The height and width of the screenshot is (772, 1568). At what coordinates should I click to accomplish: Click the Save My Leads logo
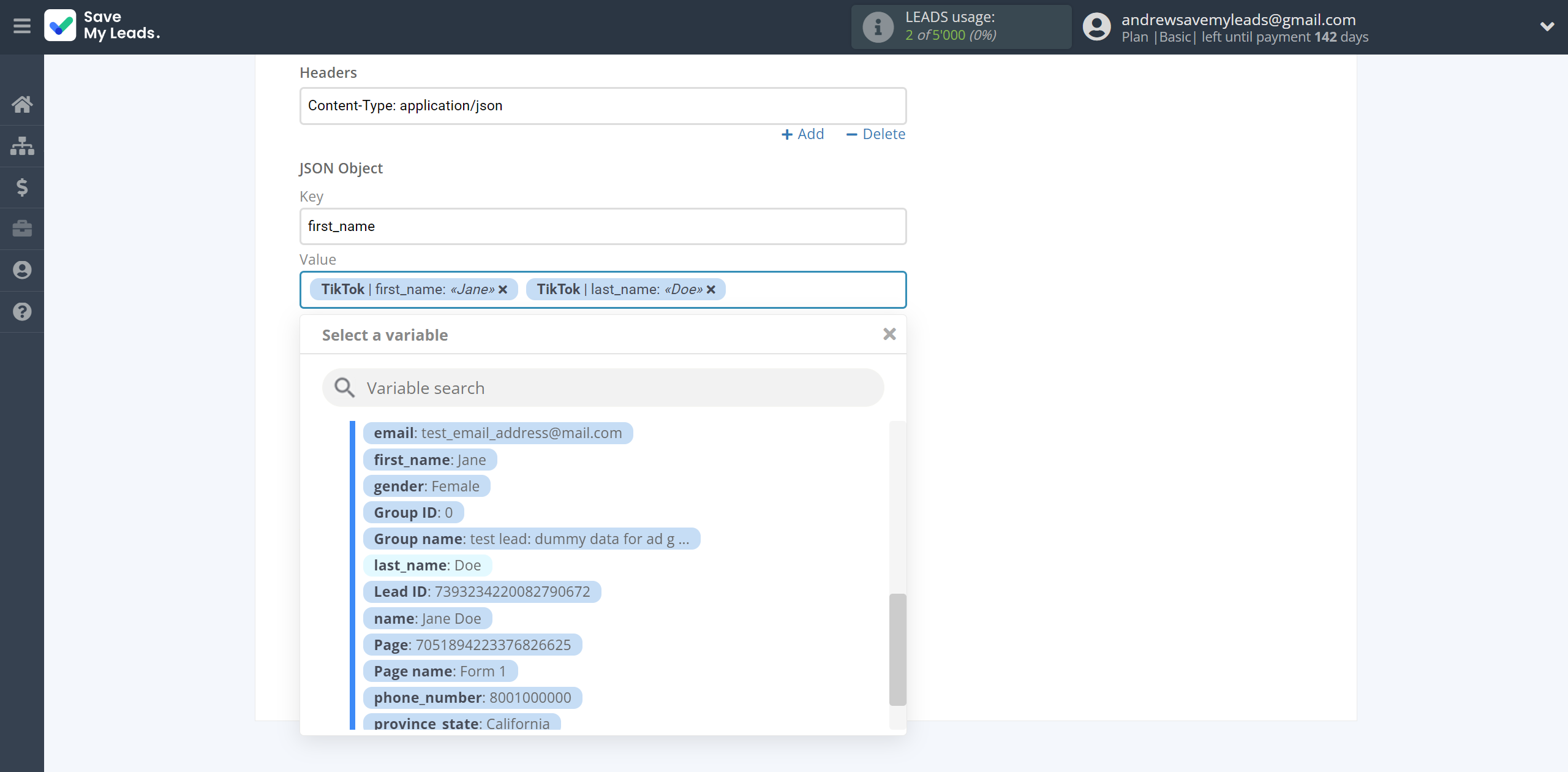pos(102,26)
